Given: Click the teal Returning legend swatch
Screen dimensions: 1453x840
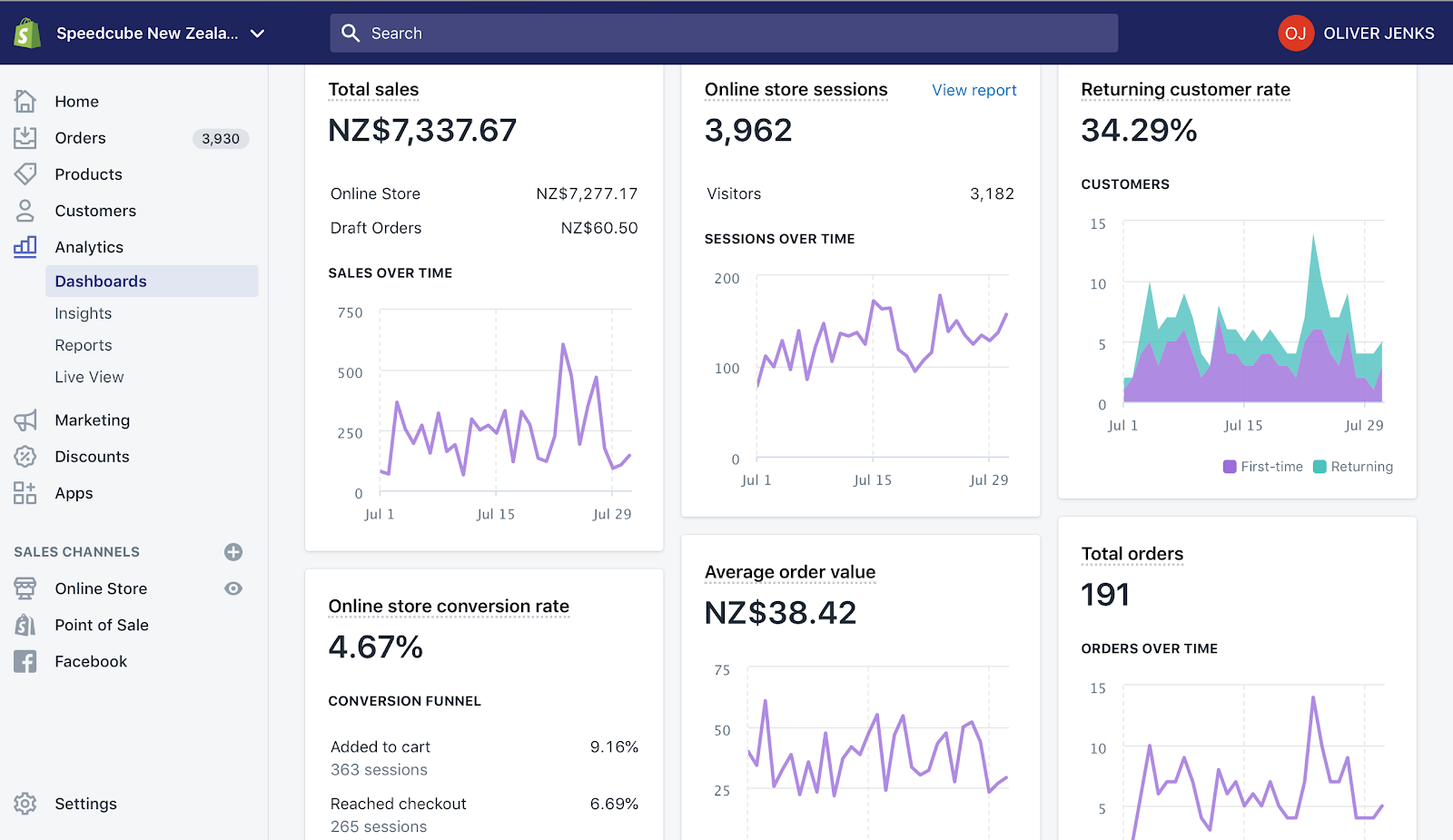Looking at the screenshot, I should (1320, 467).
